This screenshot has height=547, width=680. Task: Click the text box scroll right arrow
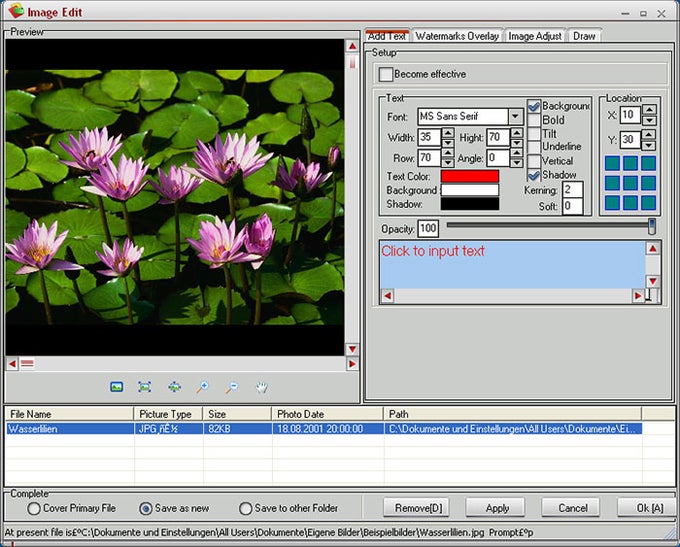[638, 296]
